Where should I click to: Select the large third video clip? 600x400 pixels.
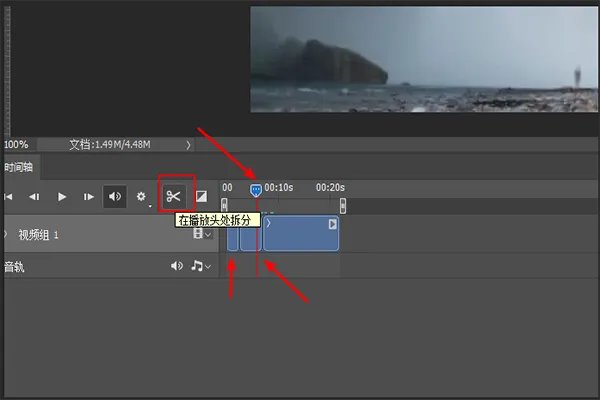pos(300,234)
